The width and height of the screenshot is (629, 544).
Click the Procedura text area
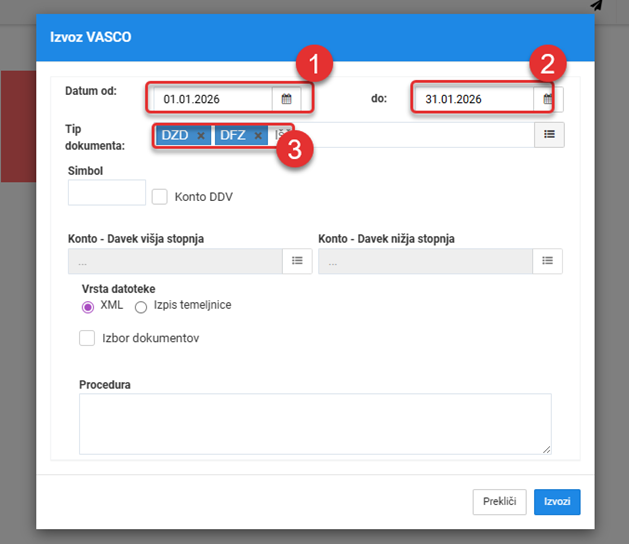point(315,424)
